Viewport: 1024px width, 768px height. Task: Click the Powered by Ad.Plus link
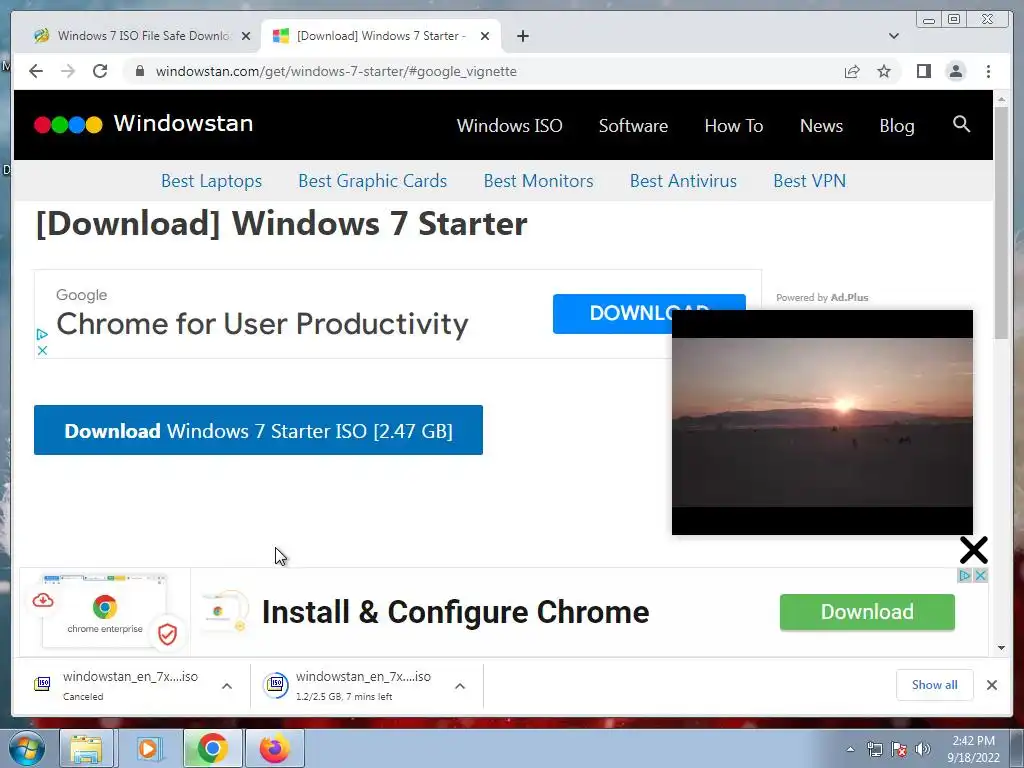(x=822, y=297)
